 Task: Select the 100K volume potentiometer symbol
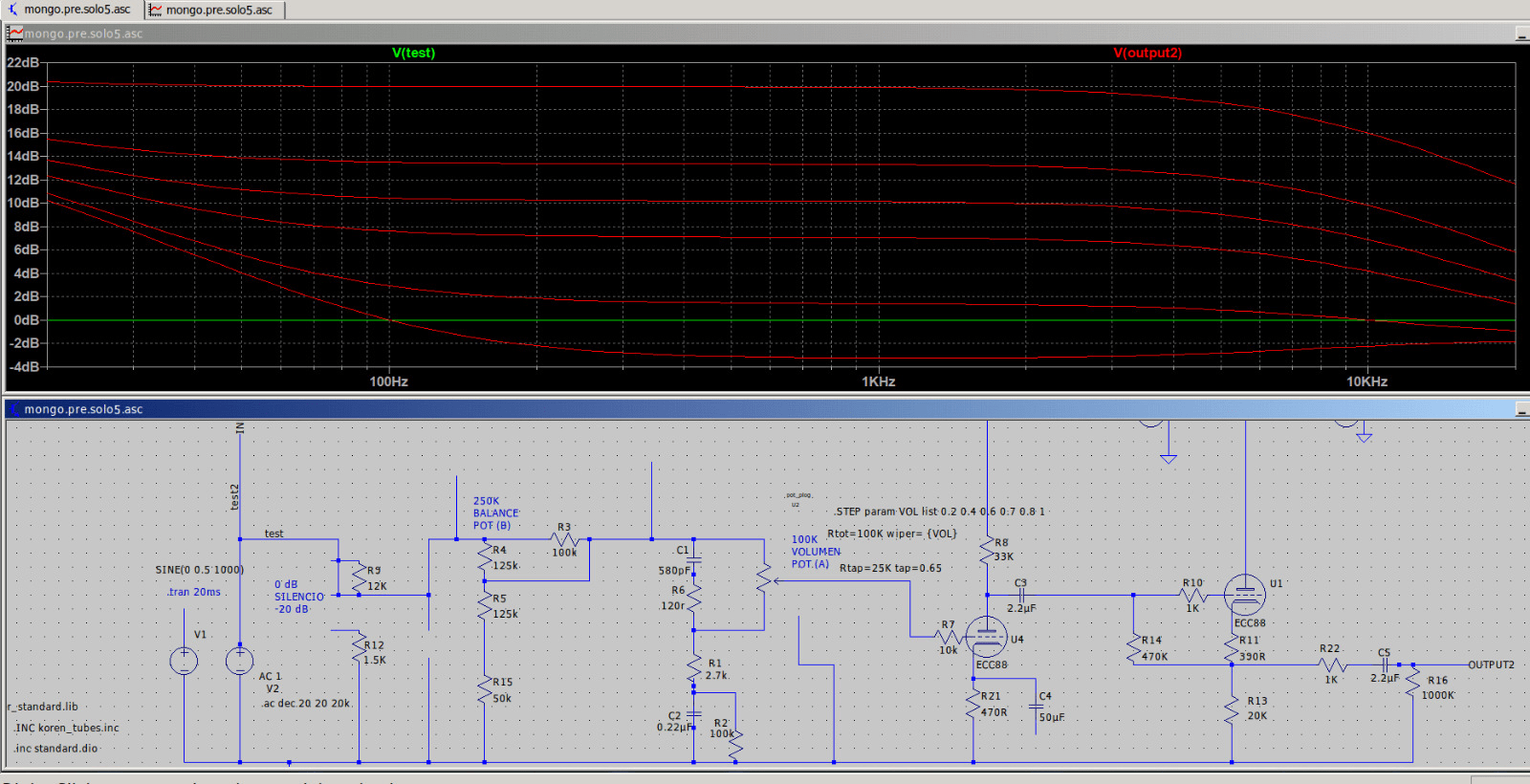click(764, 580)
